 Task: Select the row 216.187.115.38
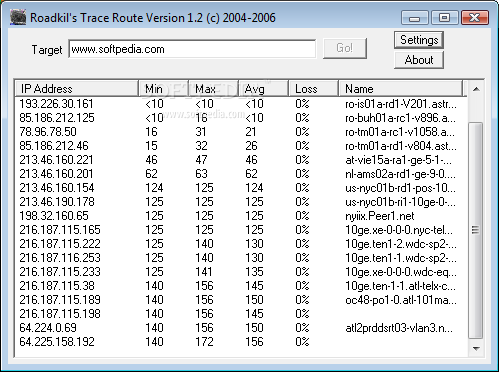(241, 286)
